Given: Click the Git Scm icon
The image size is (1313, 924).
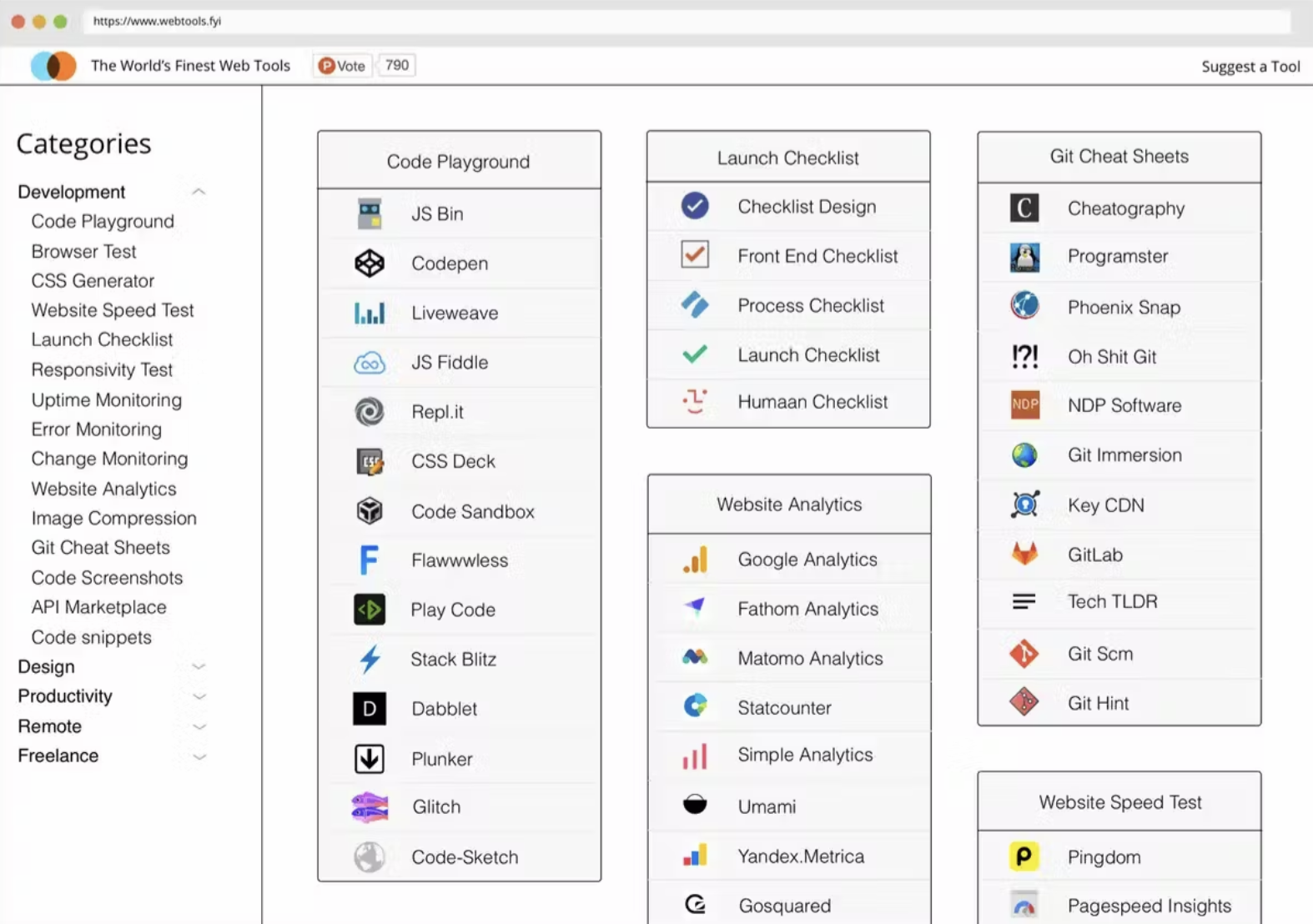Looking at the screenshot, I should pyautogui.click(x=1024, y=654).
